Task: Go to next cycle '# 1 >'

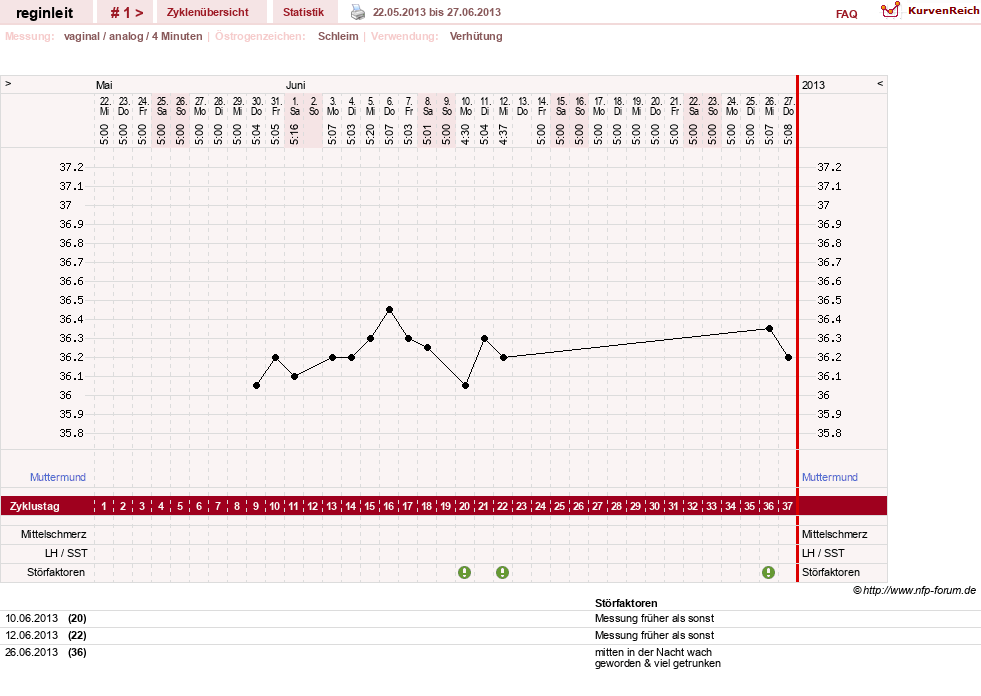Action: point(126,13)
